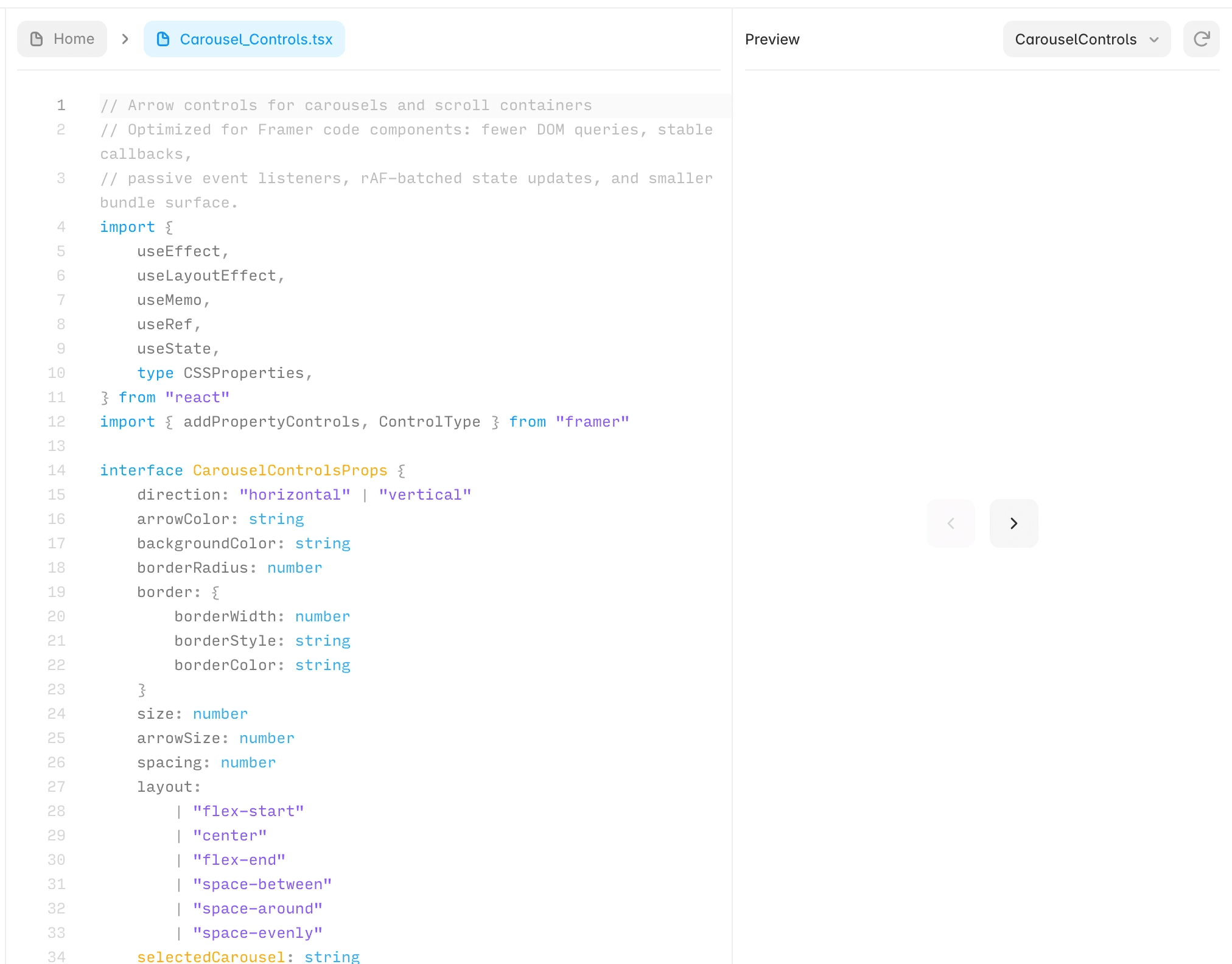Click the useMemo import
This screenshot has width=1232, height=964.
[169, 300]
